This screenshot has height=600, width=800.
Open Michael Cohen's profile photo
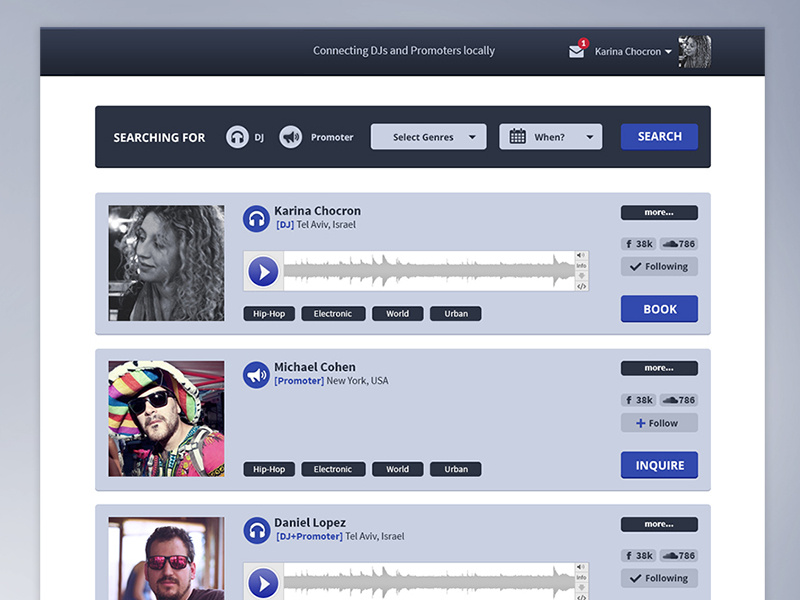click(166, 418)
